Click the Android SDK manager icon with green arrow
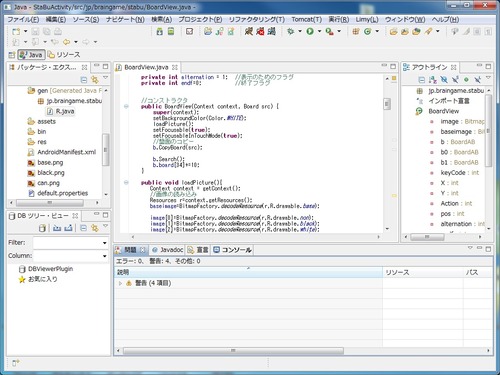This screenshot has width=500, height=375. (160, 31)
